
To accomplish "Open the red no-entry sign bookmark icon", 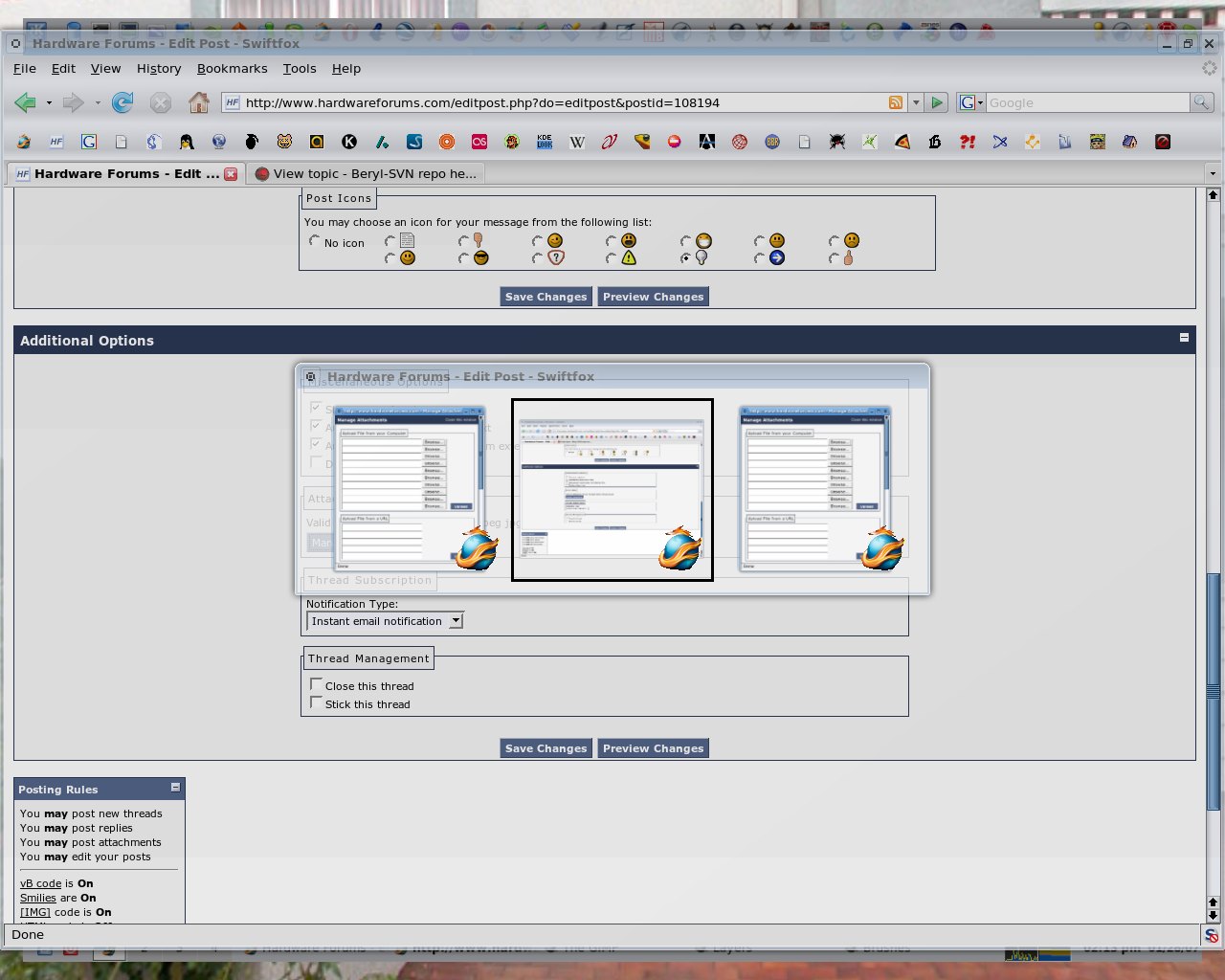I will [x=675, y=142].
